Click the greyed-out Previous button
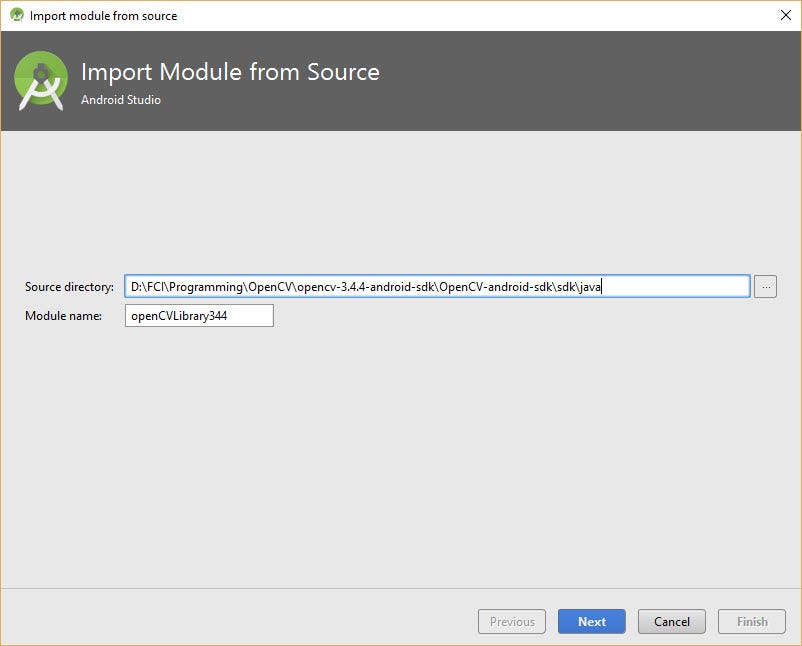 (x=512, y=621)
